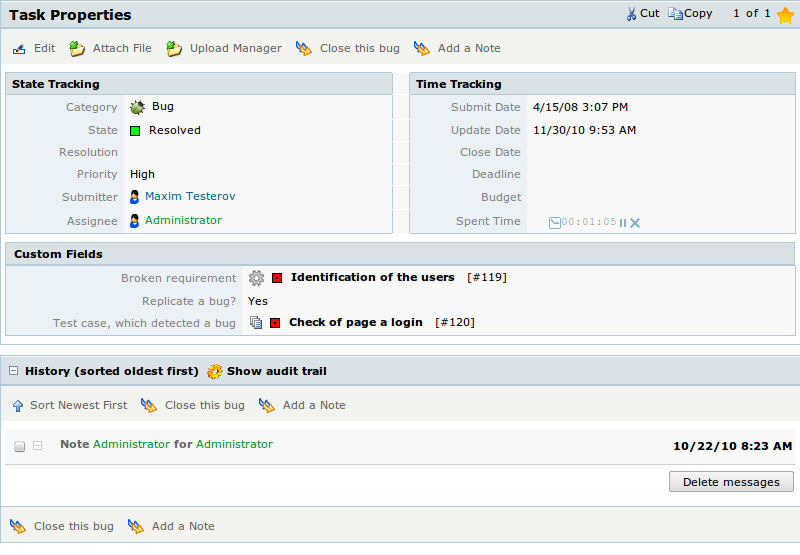The width and height of the screenshot is (800, 555).
Task: Open Upload Manager
Action: [224, 48]
